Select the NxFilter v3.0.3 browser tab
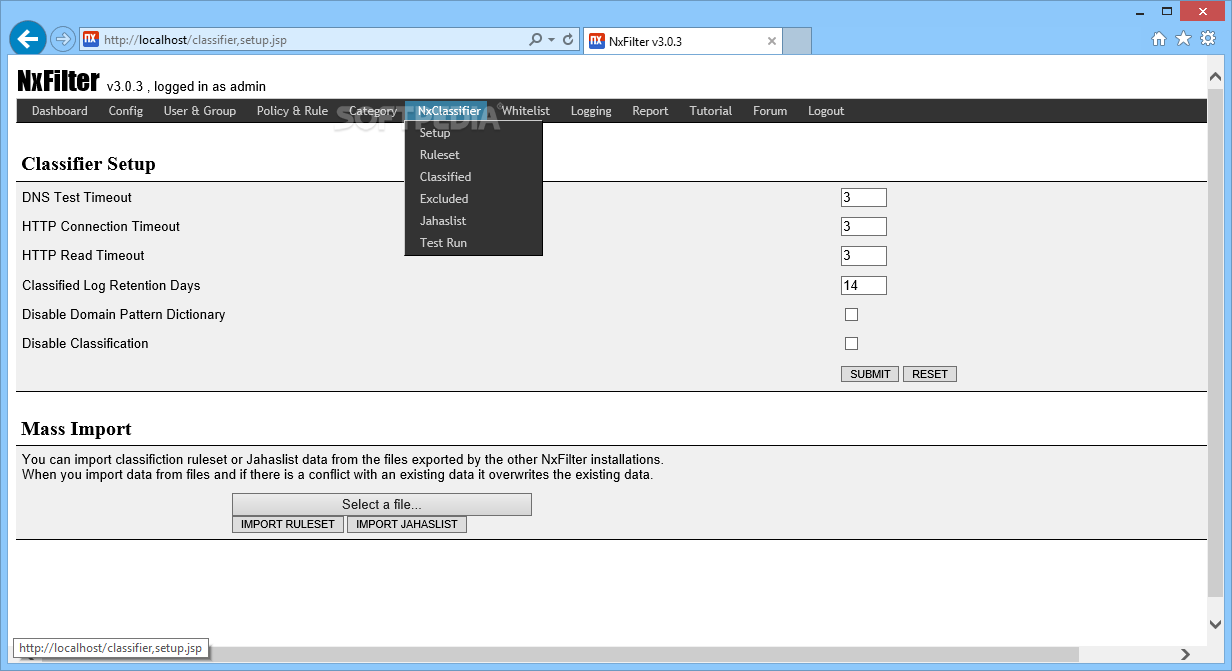The height and width of the screenshot is (671, 1232). [x=682, y=42]
